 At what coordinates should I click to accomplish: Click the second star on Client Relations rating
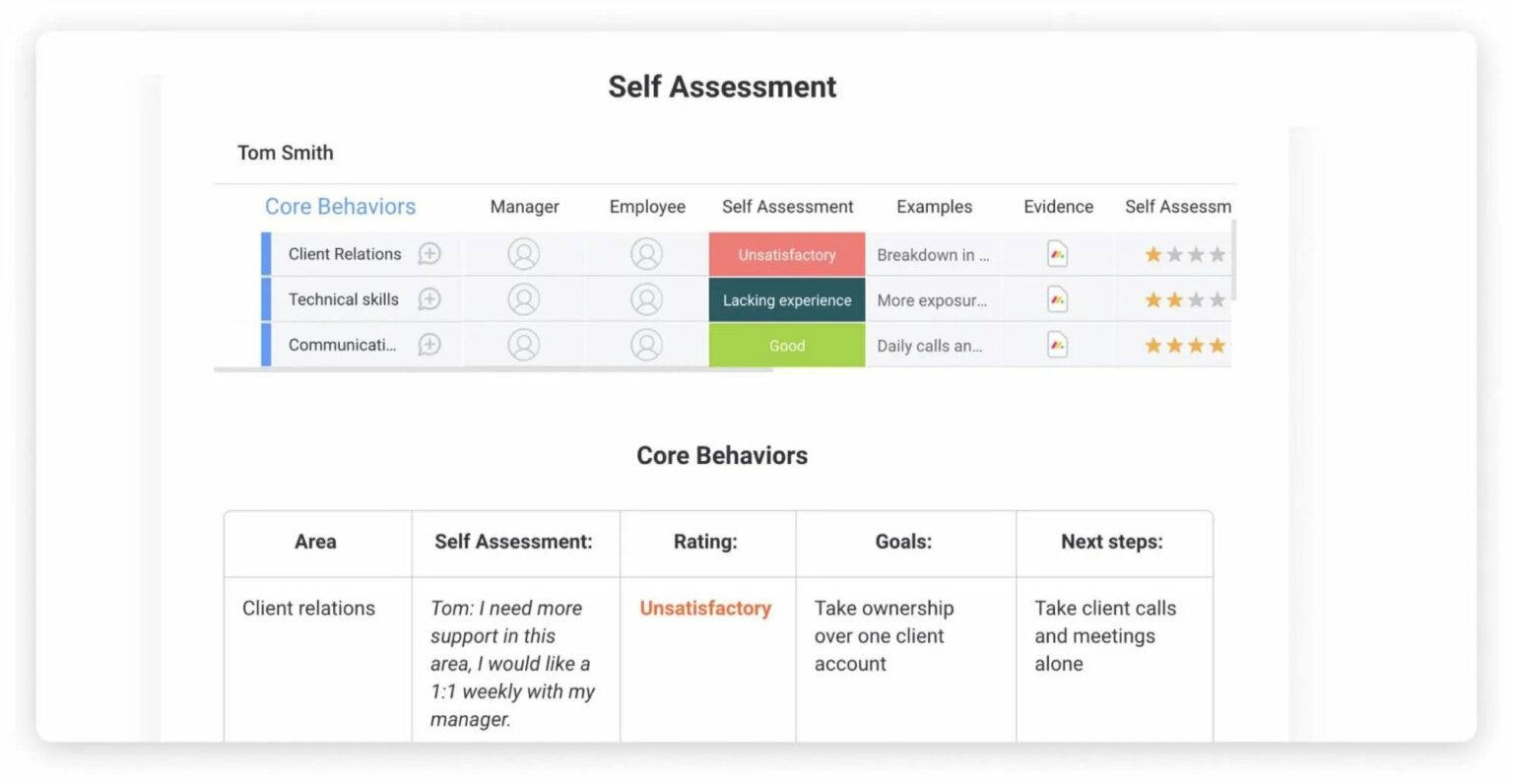pyautogui.click(x=1174, y=253)
